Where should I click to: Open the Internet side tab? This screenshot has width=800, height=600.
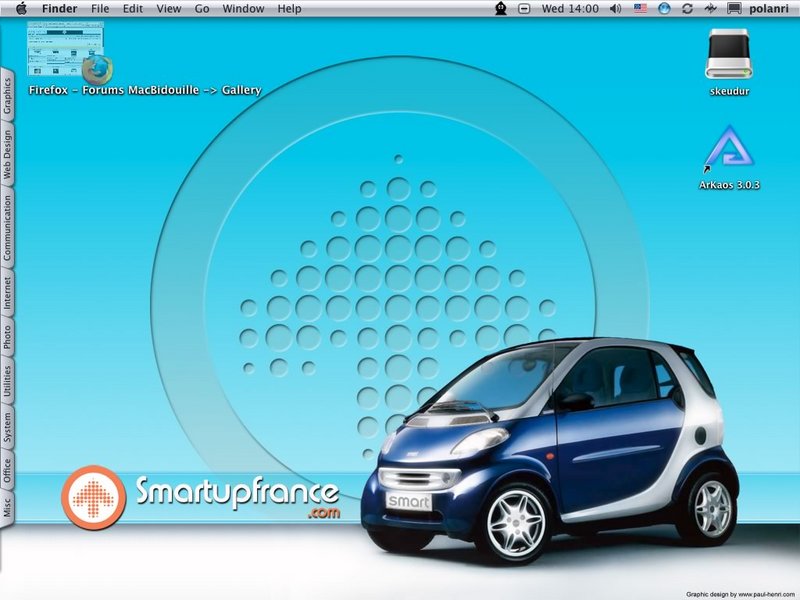[x=7, y=293]
